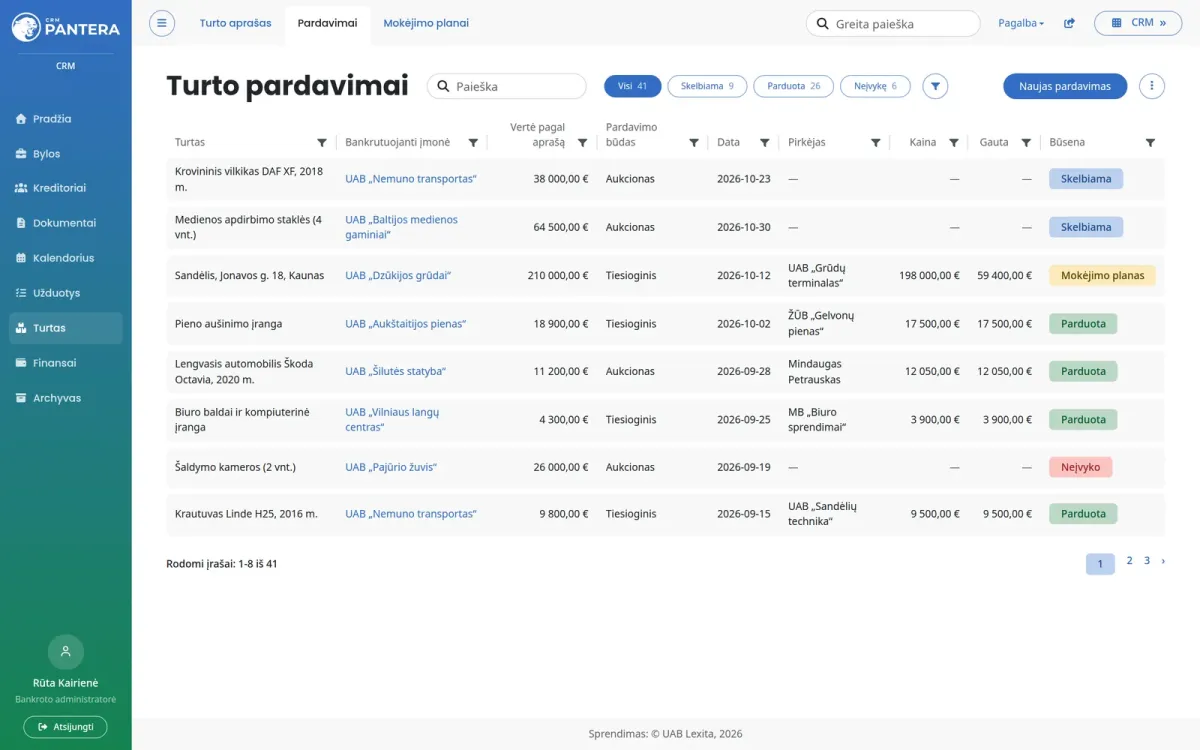The width and height of the screenshot is (1200, 750).
Task: Open Kalendorius in sidebar
Action: pos(66,258)
